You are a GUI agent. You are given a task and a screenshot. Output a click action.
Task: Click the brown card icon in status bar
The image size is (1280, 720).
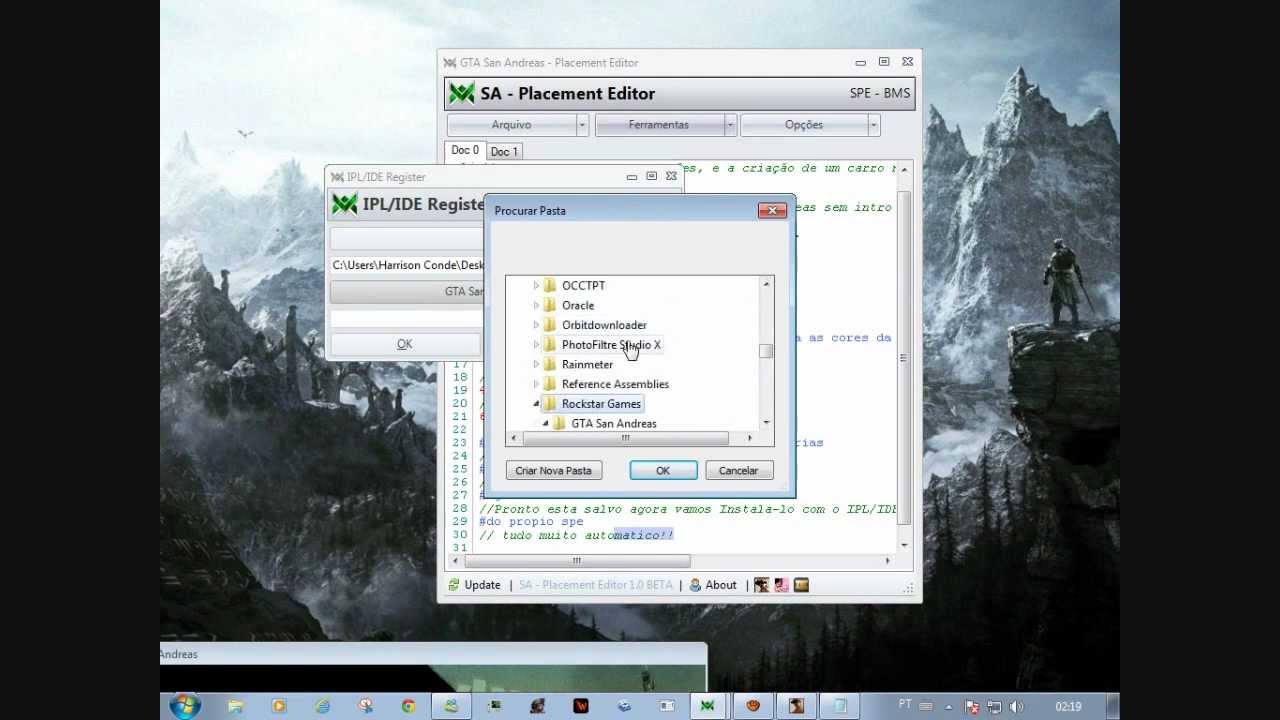tap(800, 585)
